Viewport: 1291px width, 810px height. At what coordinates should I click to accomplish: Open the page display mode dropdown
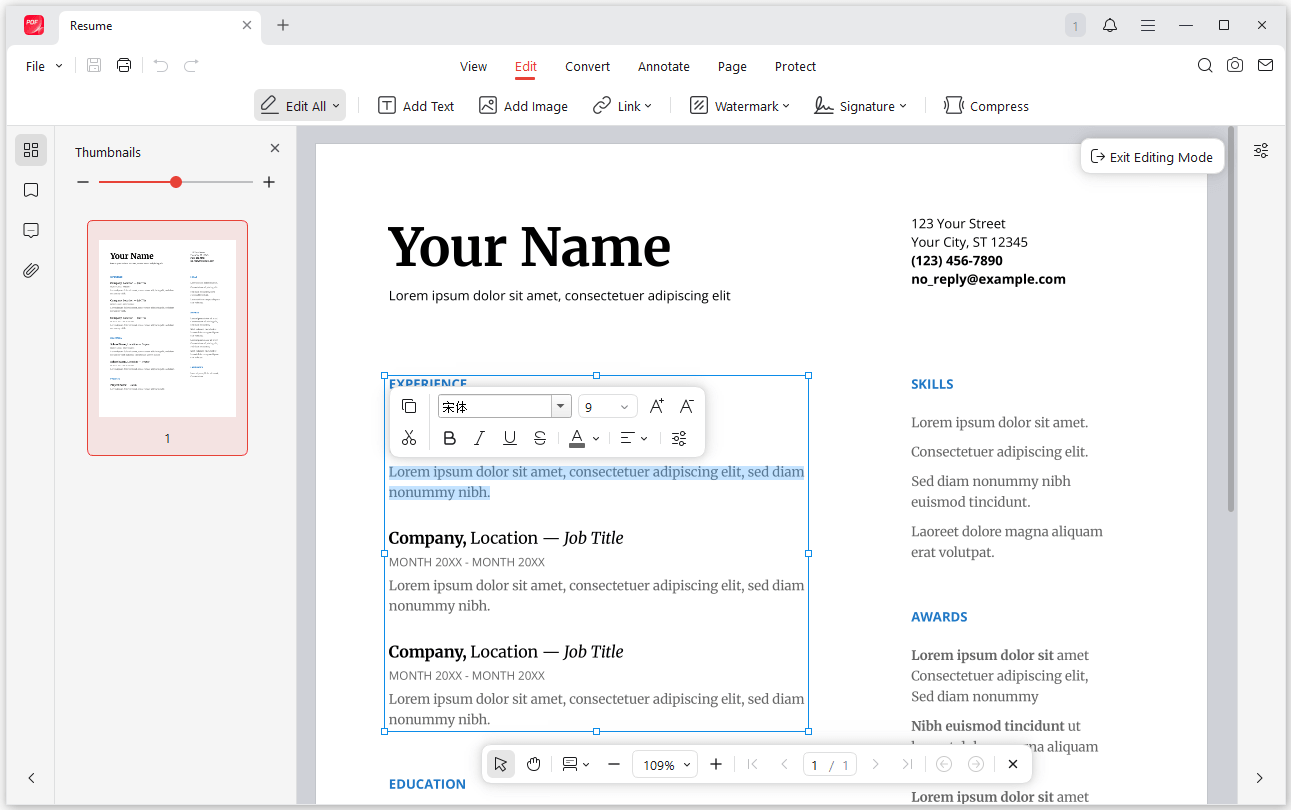575,764
